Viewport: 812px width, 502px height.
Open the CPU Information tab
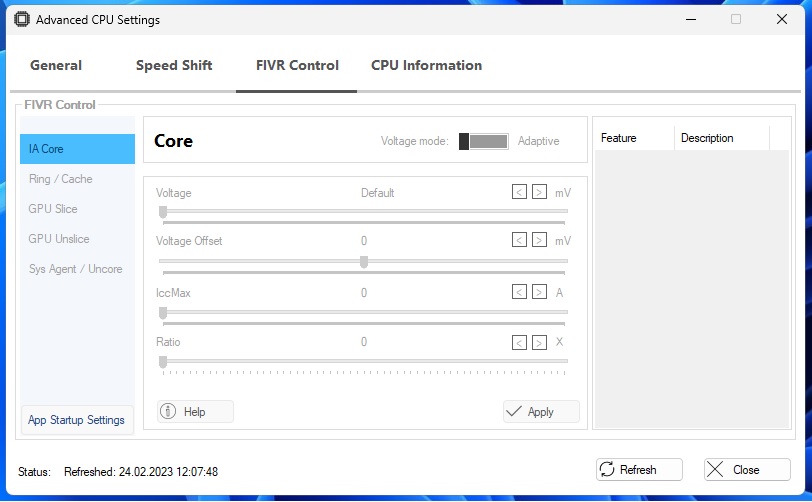427,65
